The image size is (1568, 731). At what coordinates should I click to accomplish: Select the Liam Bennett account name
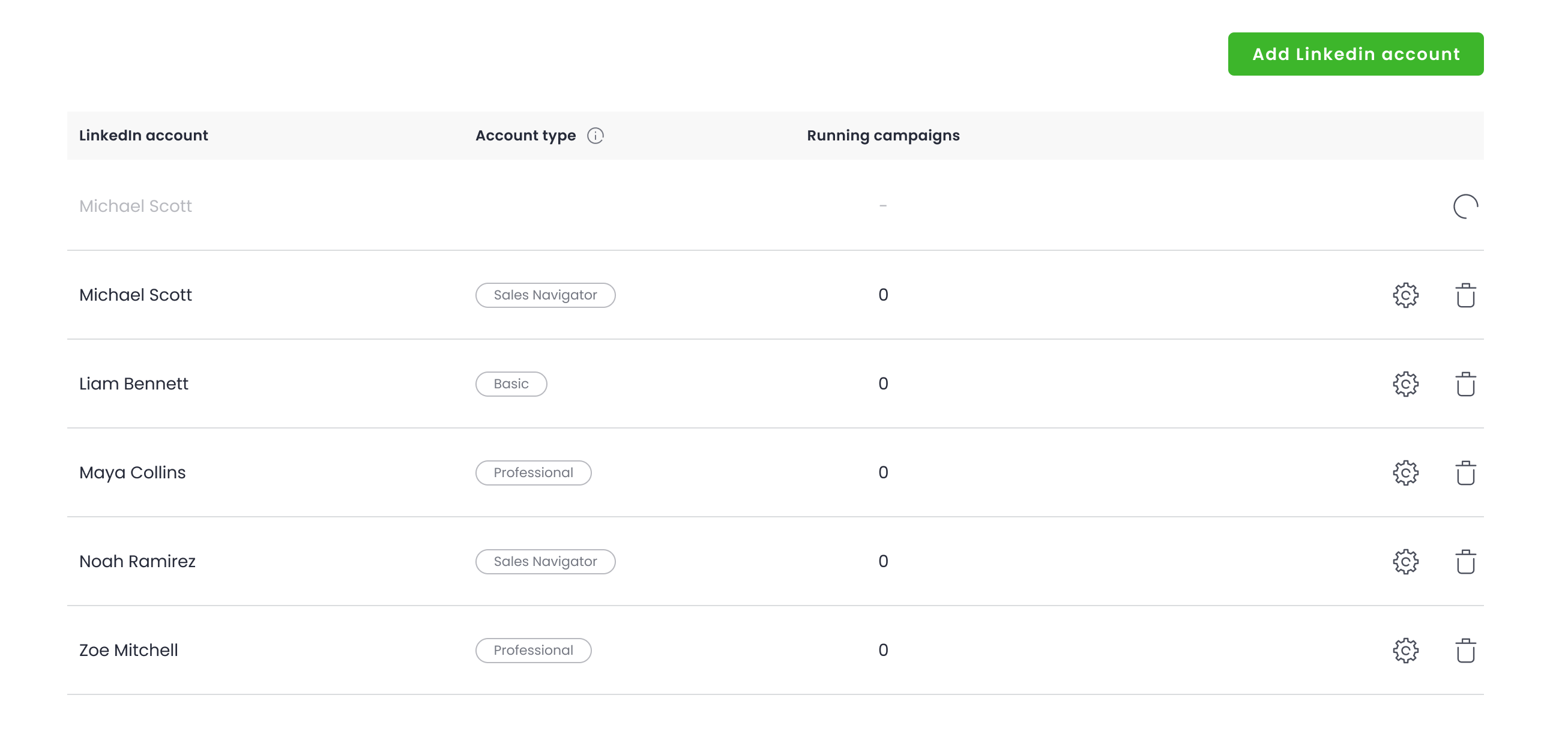point(133,384)
